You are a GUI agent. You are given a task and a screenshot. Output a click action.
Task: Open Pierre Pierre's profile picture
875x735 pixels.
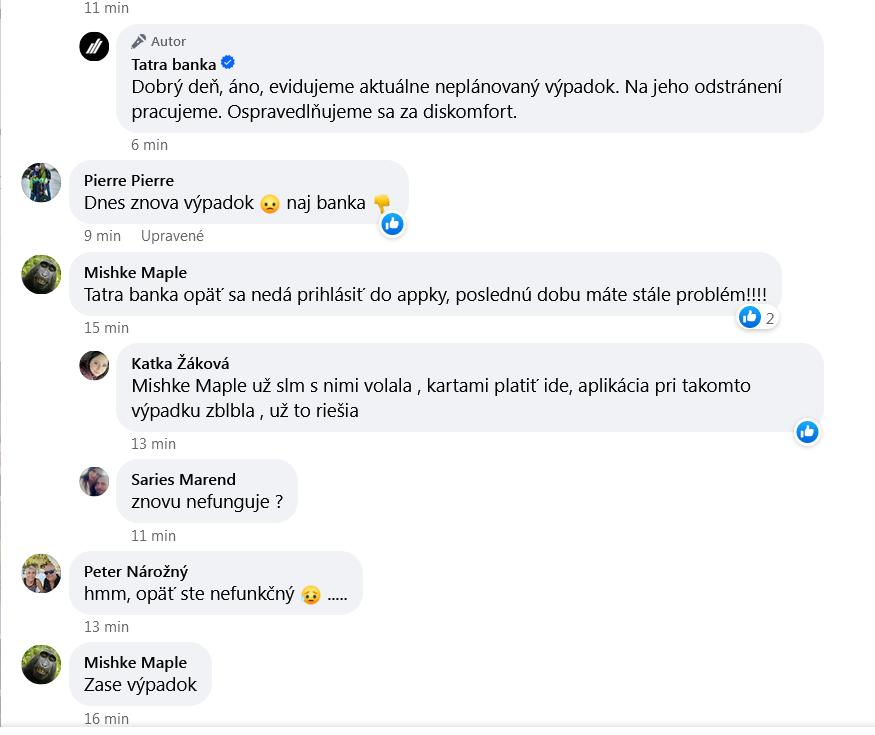tap(41, 182)
